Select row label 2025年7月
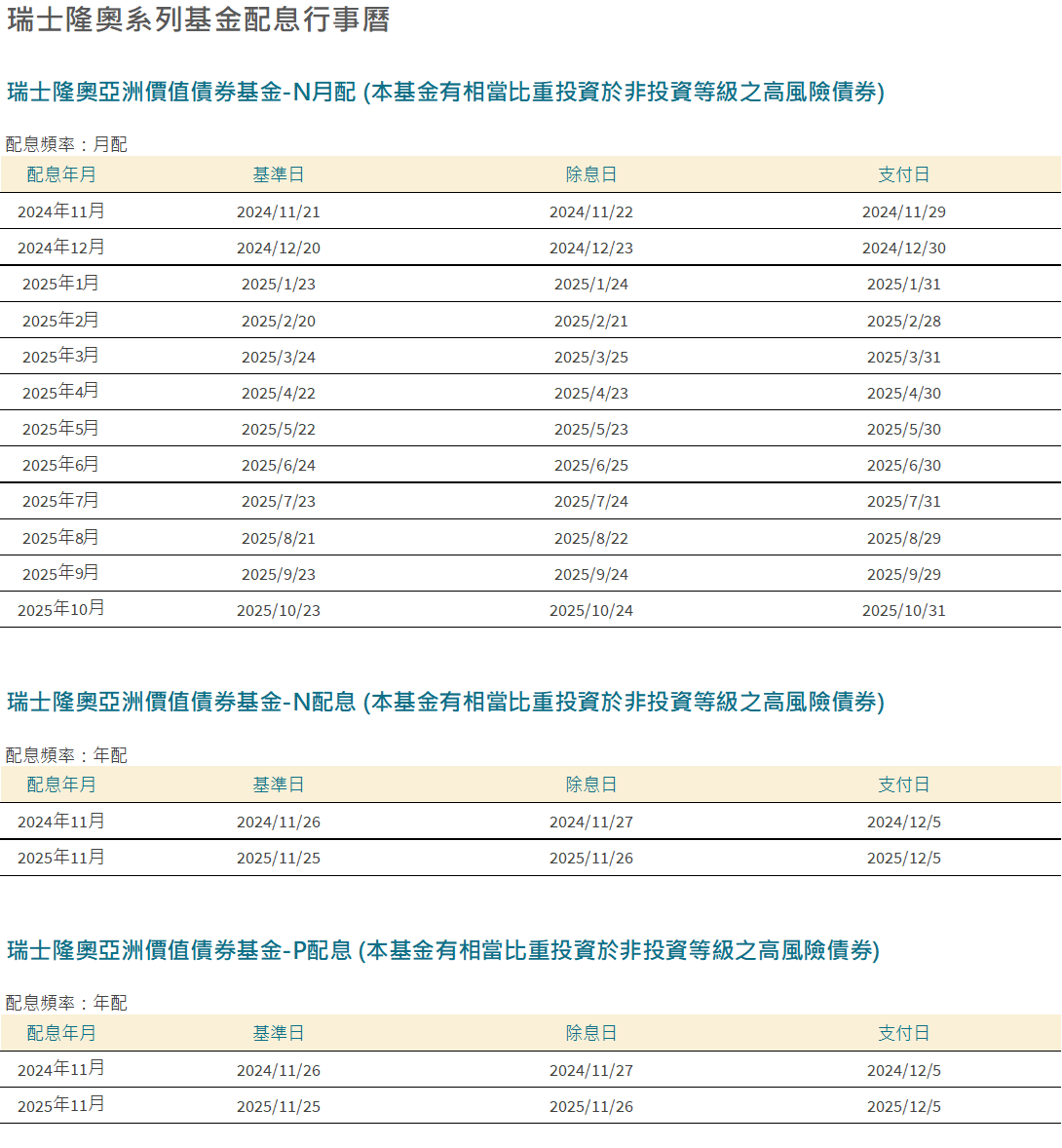The image size is (1062, 1148). click(60, 502)
